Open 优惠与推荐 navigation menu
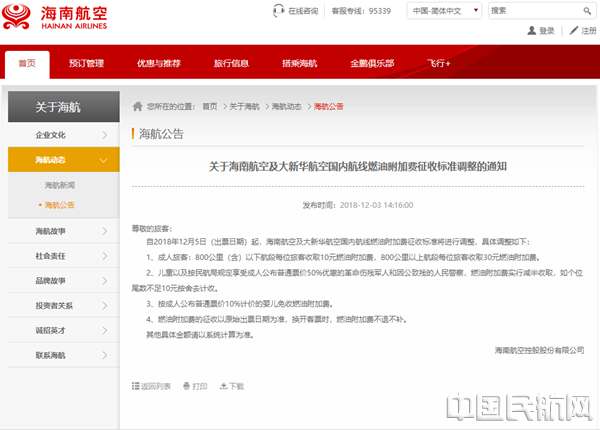The height and width of the screenshot is (430, 600). (x=159, y=64)
